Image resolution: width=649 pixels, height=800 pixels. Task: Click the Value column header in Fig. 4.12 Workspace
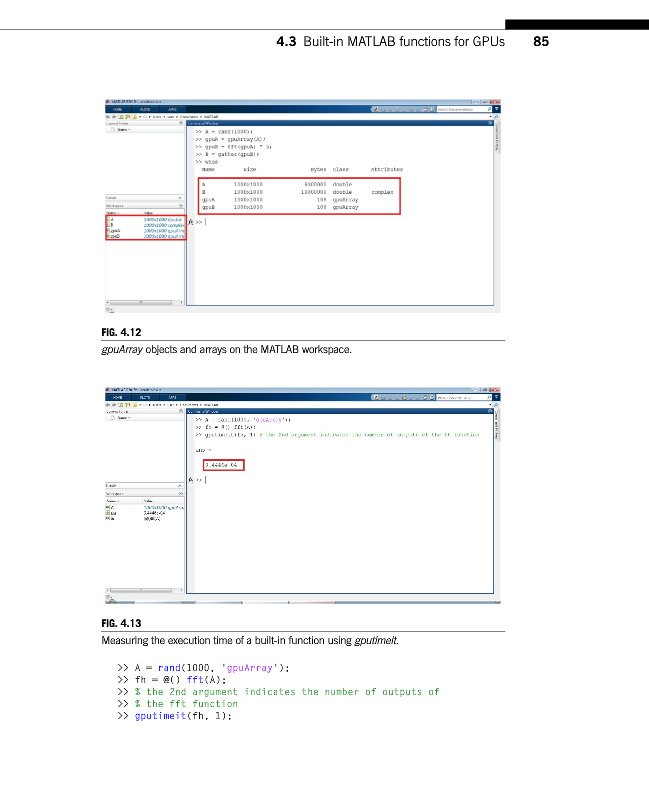pos(148,212)
